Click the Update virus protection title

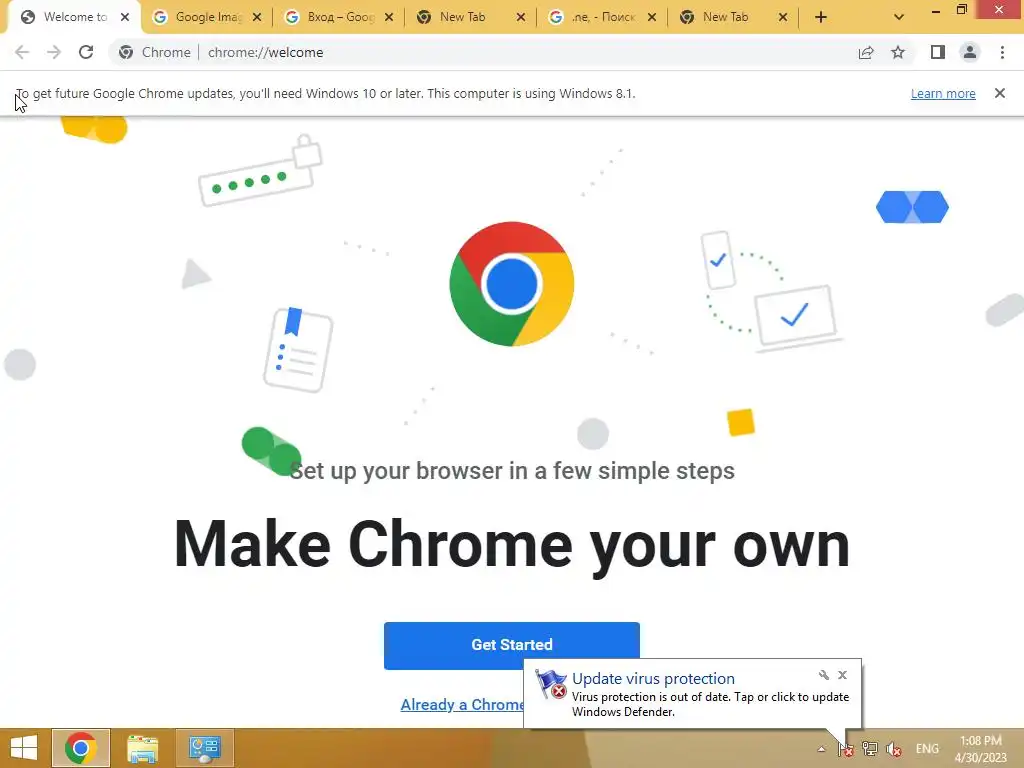653,679
